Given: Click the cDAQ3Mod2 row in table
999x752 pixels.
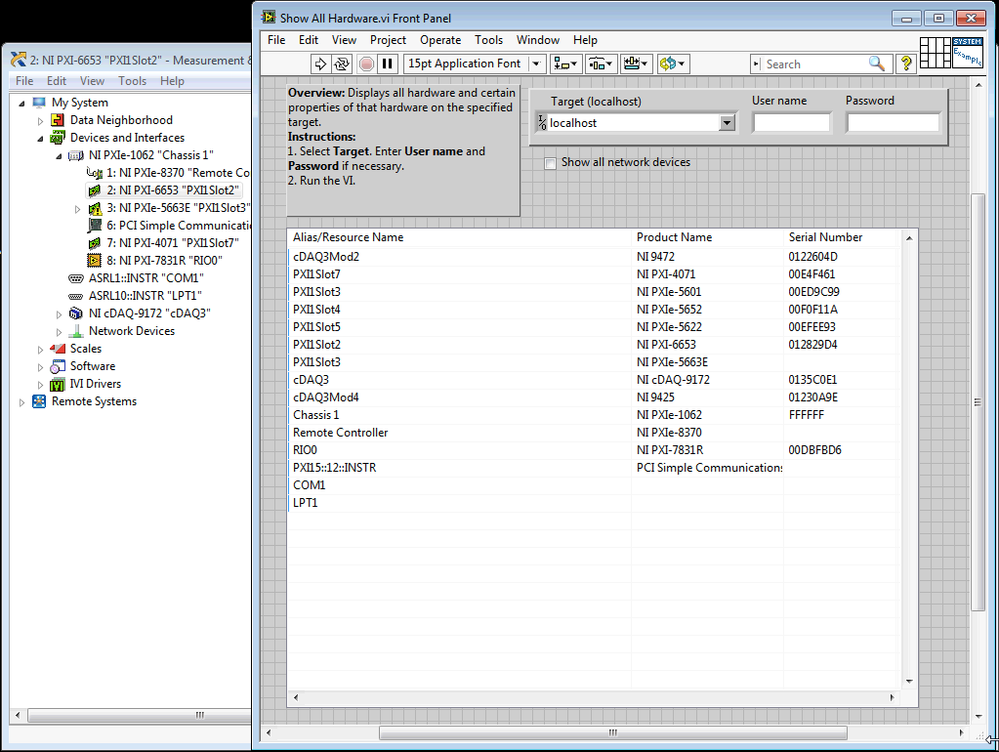Looking at the screenshot, I should [593, 257].
